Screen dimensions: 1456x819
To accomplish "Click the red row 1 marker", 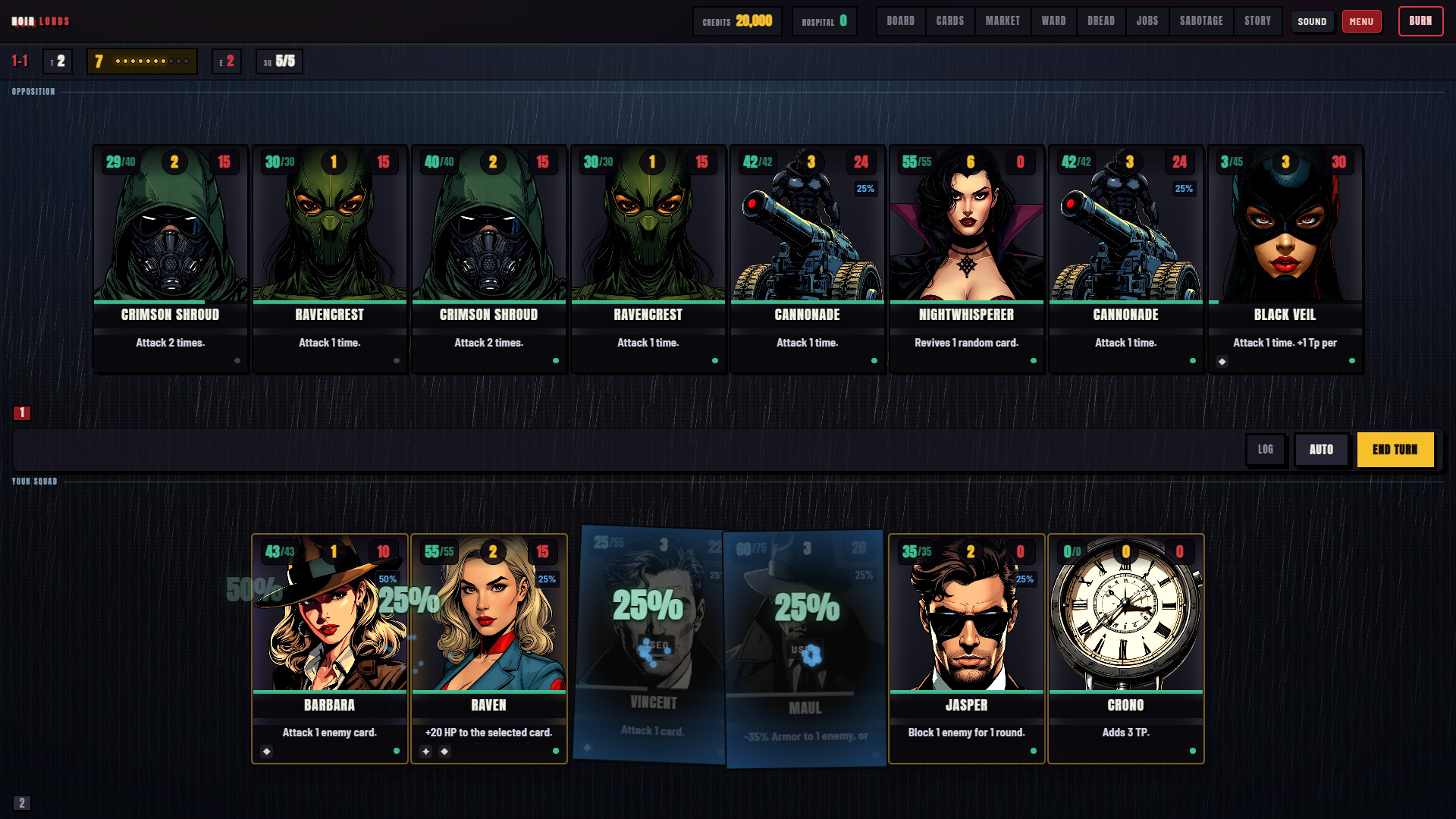I will 22,413.
